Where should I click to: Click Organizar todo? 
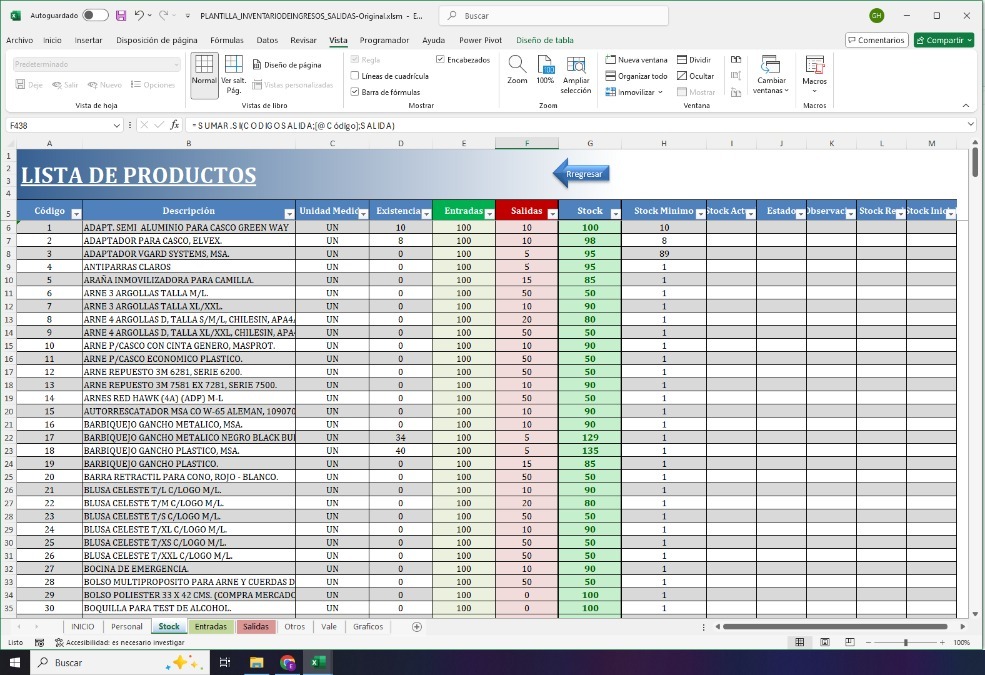[636, 76]
